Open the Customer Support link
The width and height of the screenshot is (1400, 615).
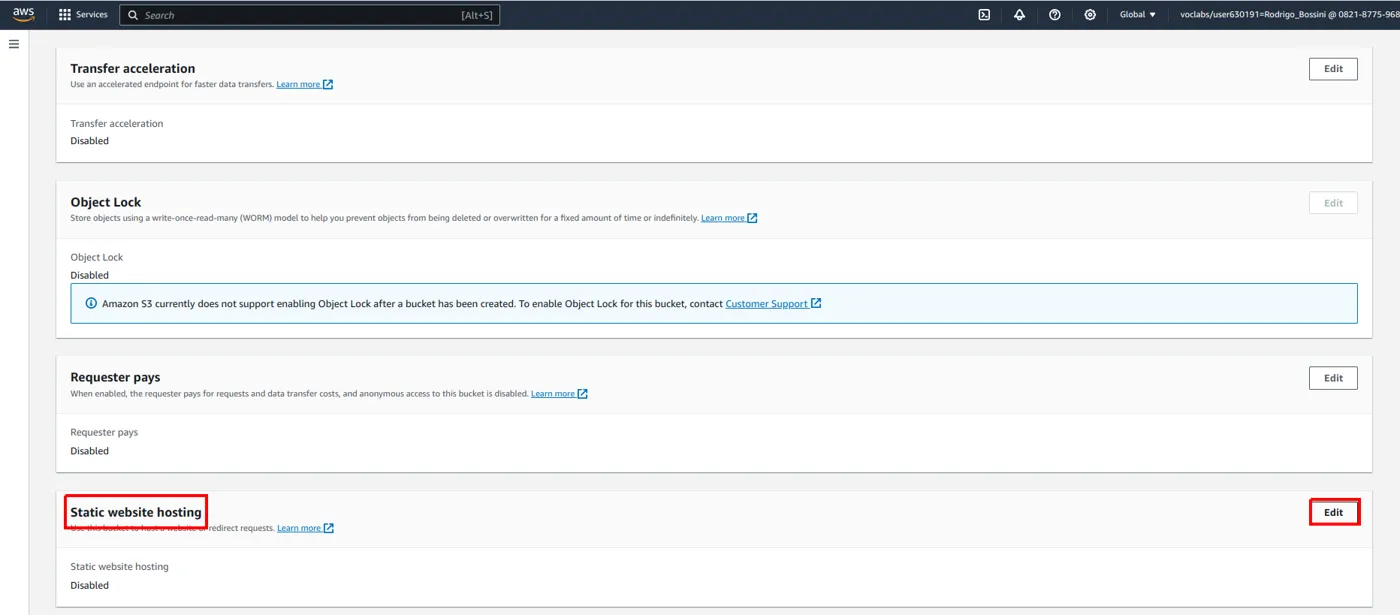pyautogui.click(x=773, y=304)
